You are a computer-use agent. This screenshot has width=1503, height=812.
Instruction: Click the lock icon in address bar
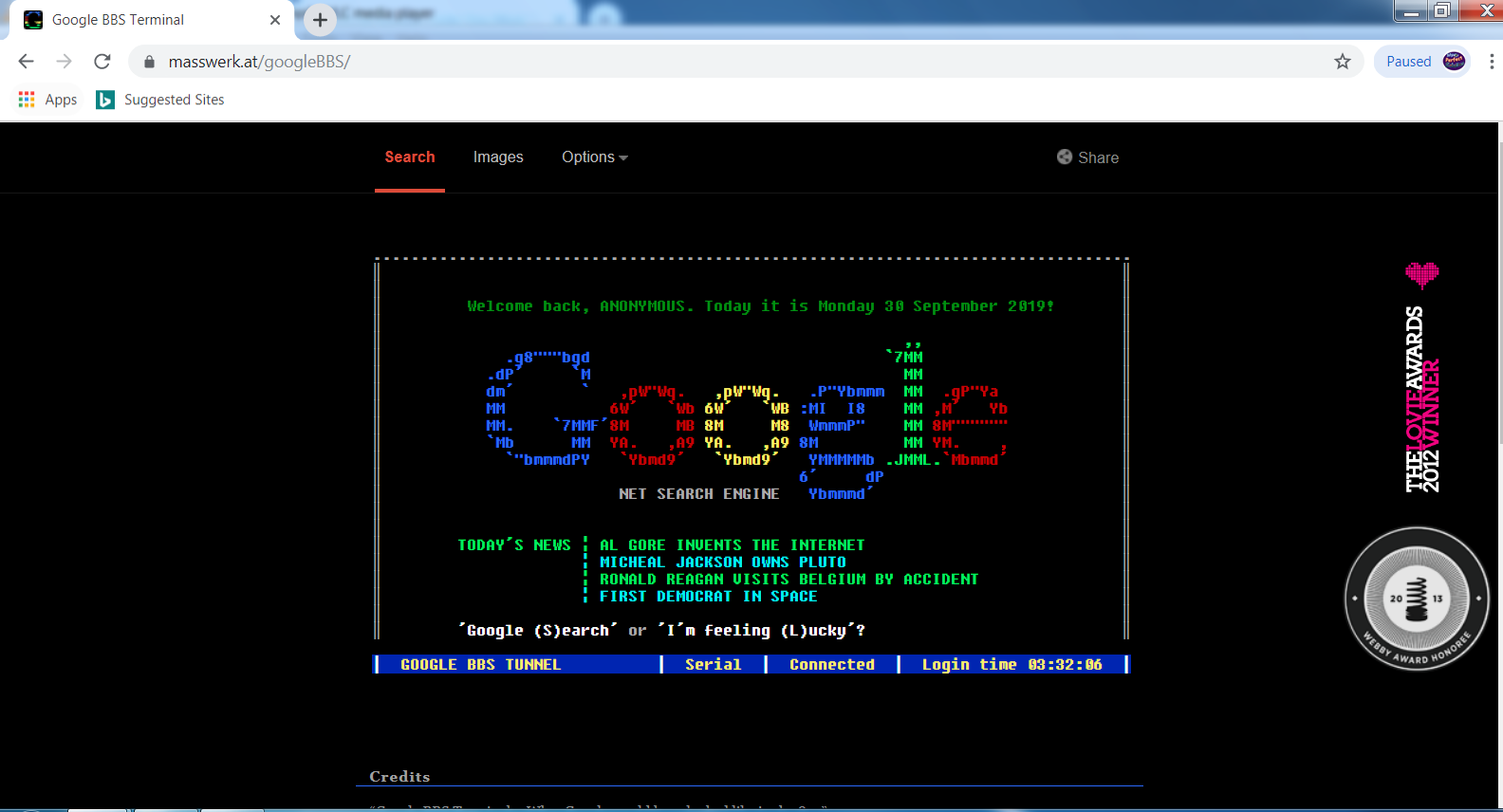[x=149, y=62]
